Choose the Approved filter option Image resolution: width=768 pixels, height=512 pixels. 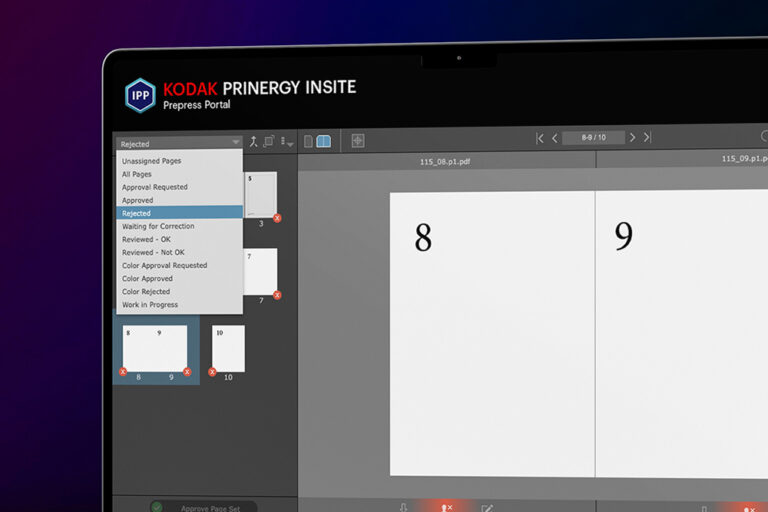coord(138,200)
